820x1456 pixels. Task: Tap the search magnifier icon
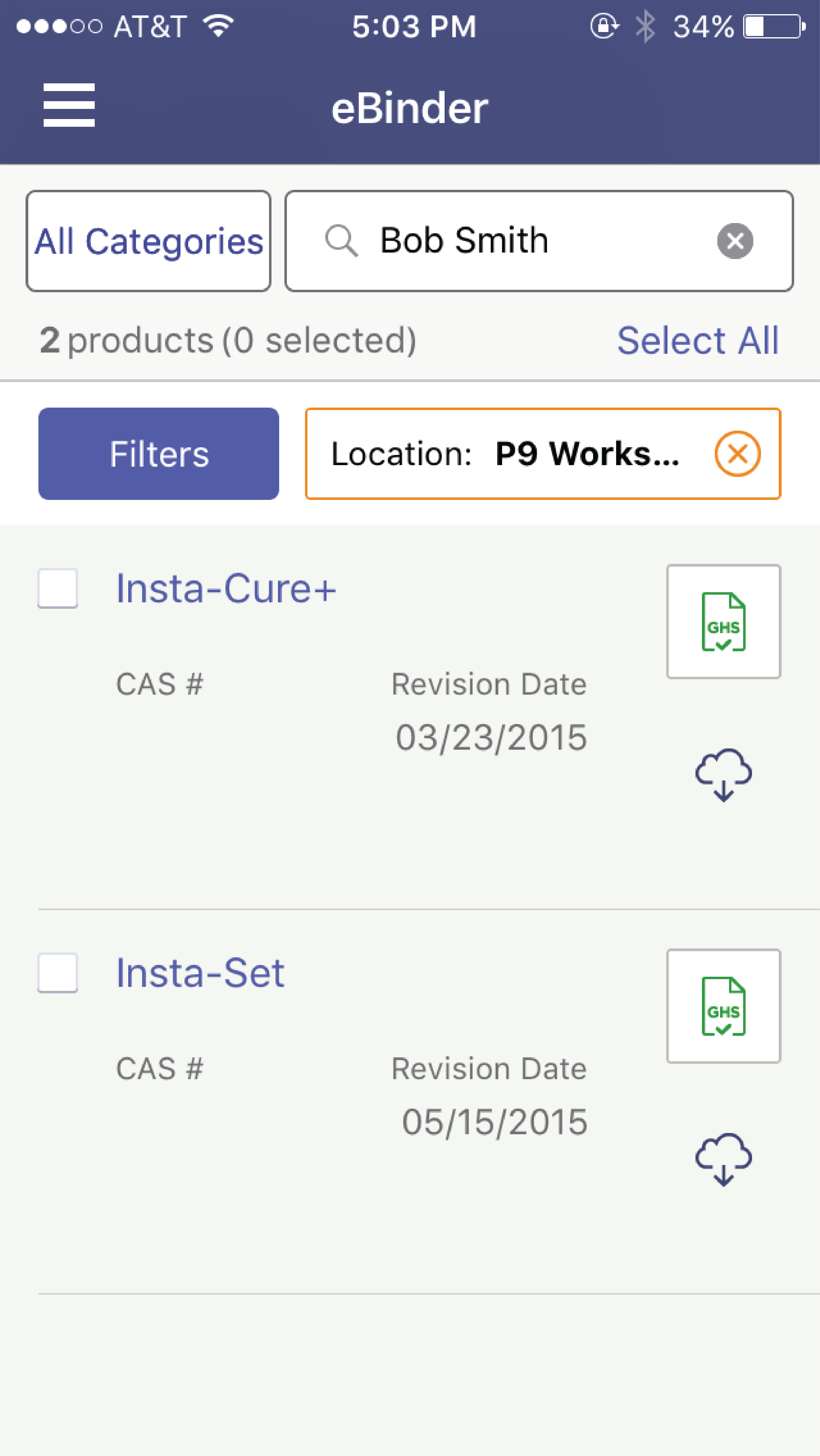pos(341,241)
